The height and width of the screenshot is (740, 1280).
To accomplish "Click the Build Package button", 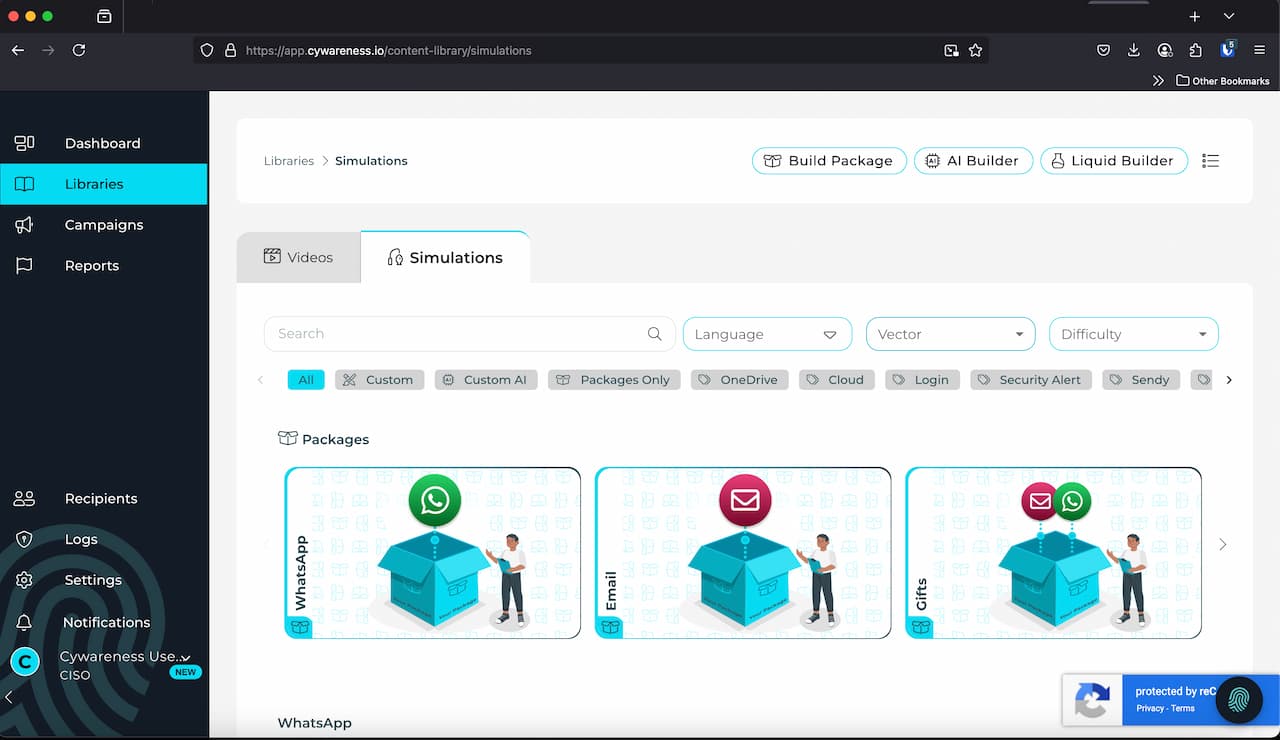I will point(829,161).
